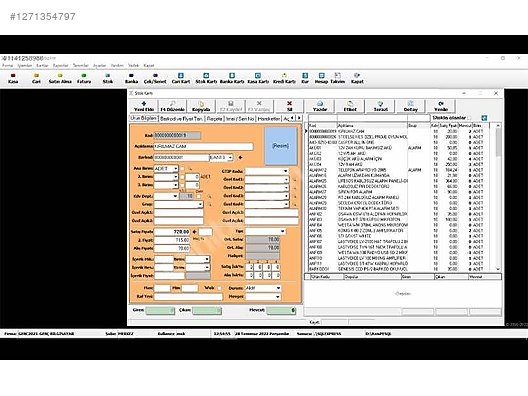Click the Etiket label button
Viewport: 528px width, 396px height.
pos(350,106)
